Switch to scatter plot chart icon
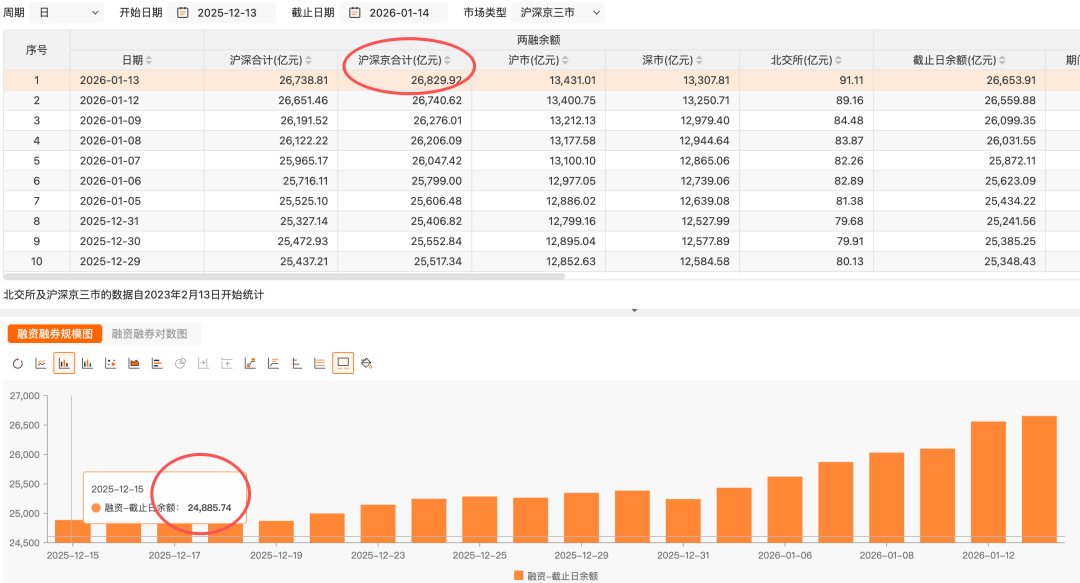Screen dimensions: 1080x583 coord(110,363)
